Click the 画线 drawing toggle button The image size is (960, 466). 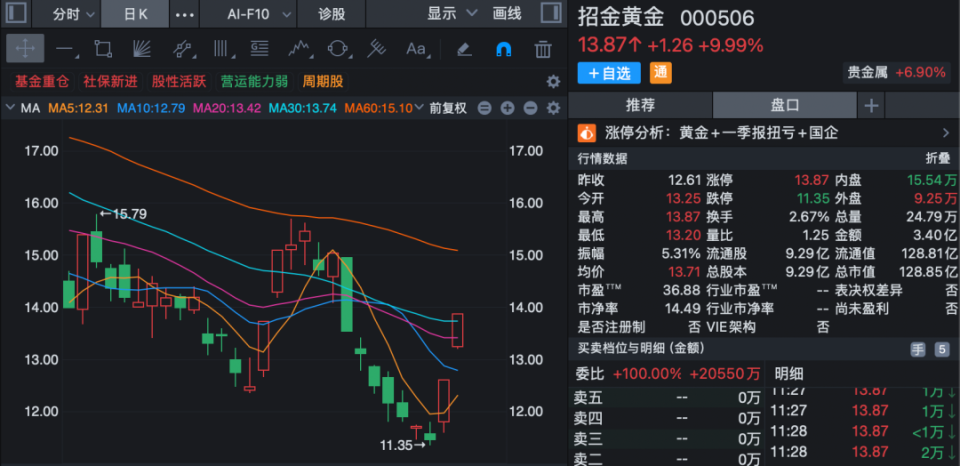coord(507,13)
